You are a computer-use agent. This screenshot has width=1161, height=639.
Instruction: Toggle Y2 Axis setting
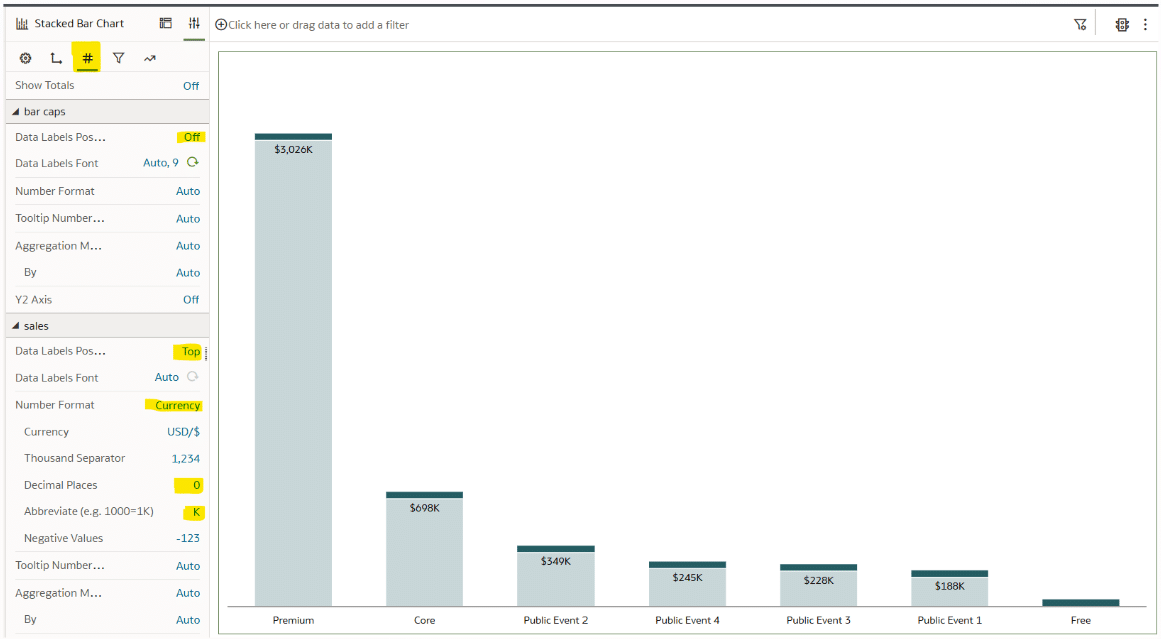pyautogui.click(x=191, y=299)
